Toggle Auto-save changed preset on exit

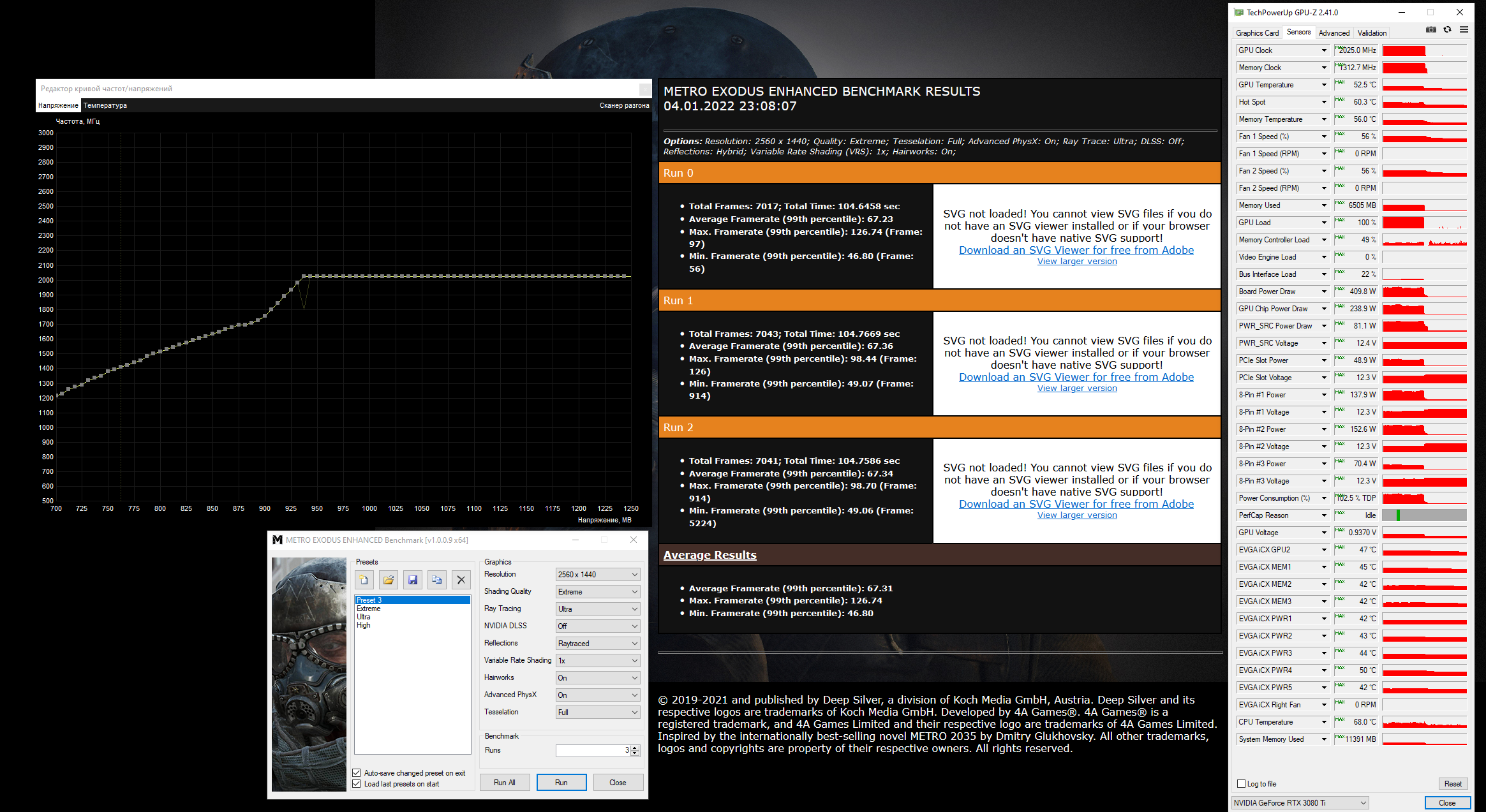(x=357, y=773)
